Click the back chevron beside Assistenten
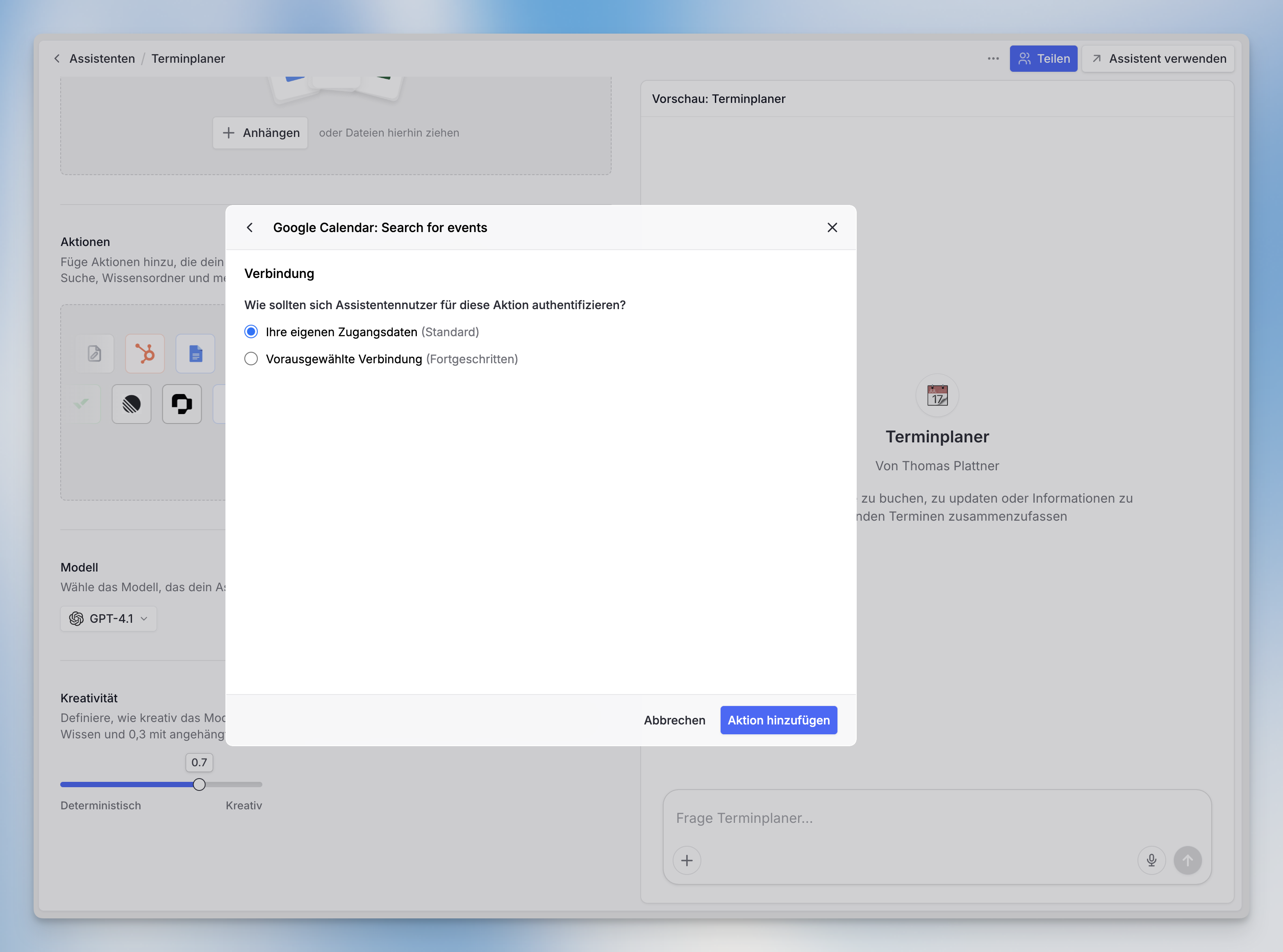 pyautogui.click(x=57, y=59)
